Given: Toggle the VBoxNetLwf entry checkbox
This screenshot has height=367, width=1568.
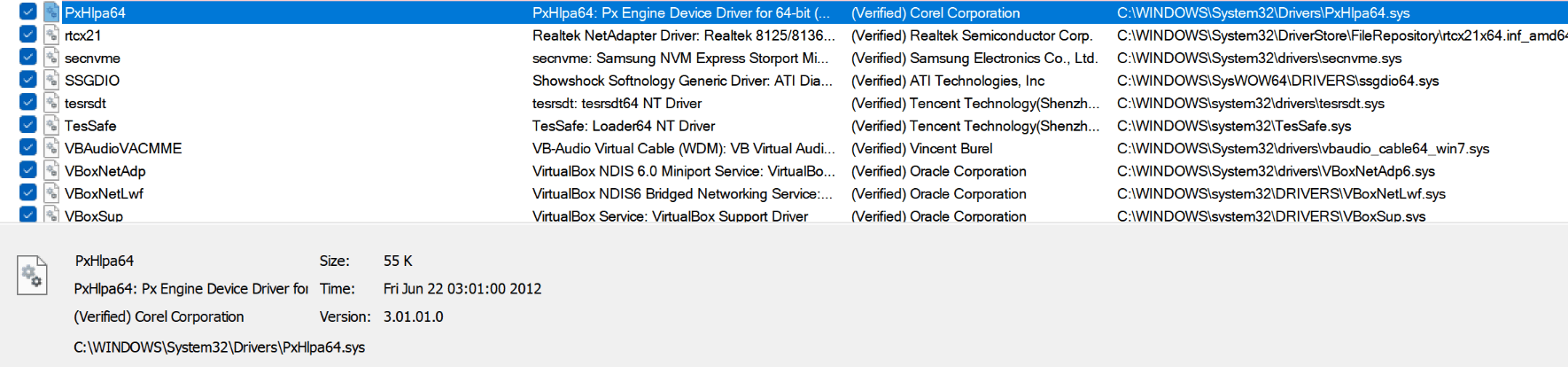Looking at the screenshot, I should 28,193.
